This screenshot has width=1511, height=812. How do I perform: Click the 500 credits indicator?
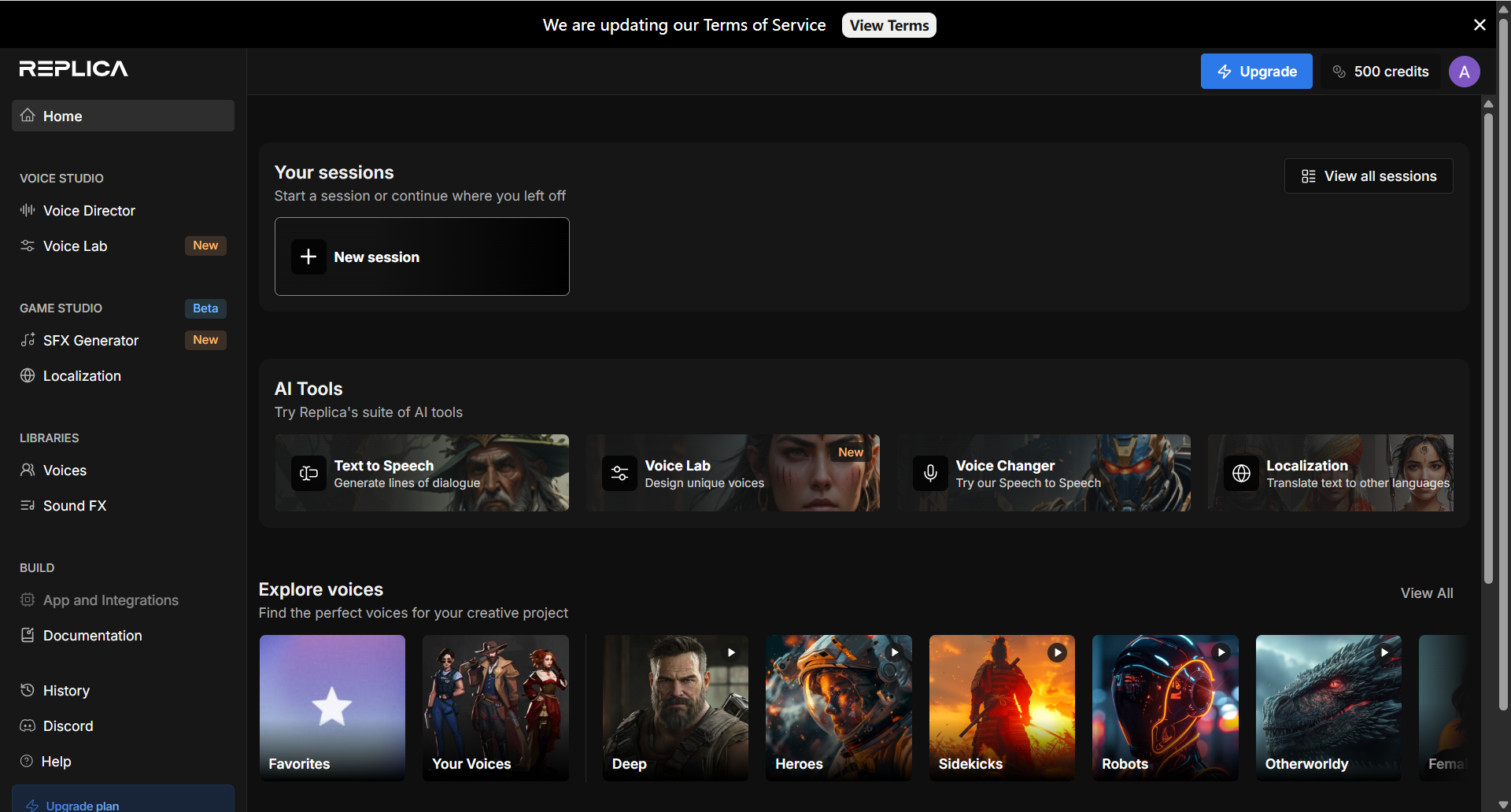[1380, 72]
